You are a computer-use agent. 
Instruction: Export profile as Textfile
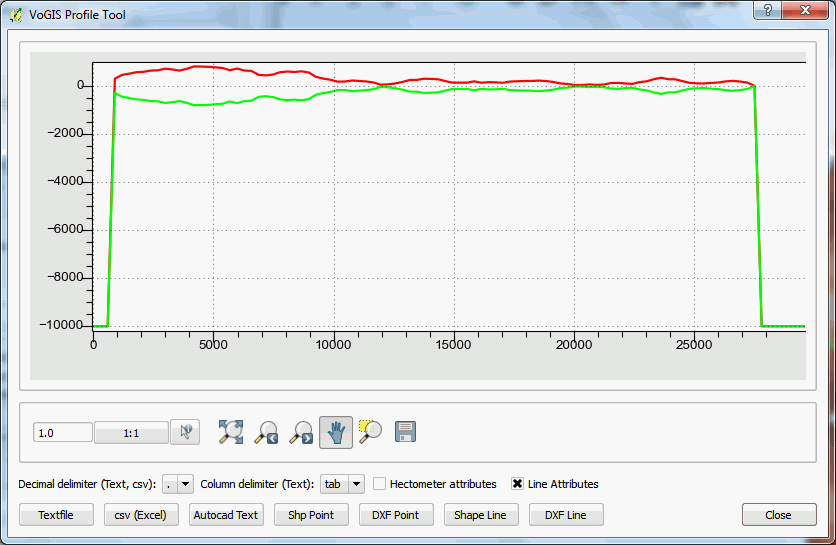point(56,515)
